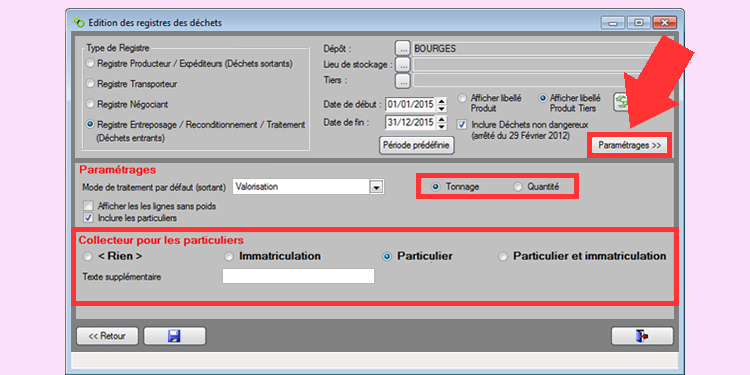Select Registre Entreposage / Reconditionnement option
This screenshot has height=375, width=750.
90,124
